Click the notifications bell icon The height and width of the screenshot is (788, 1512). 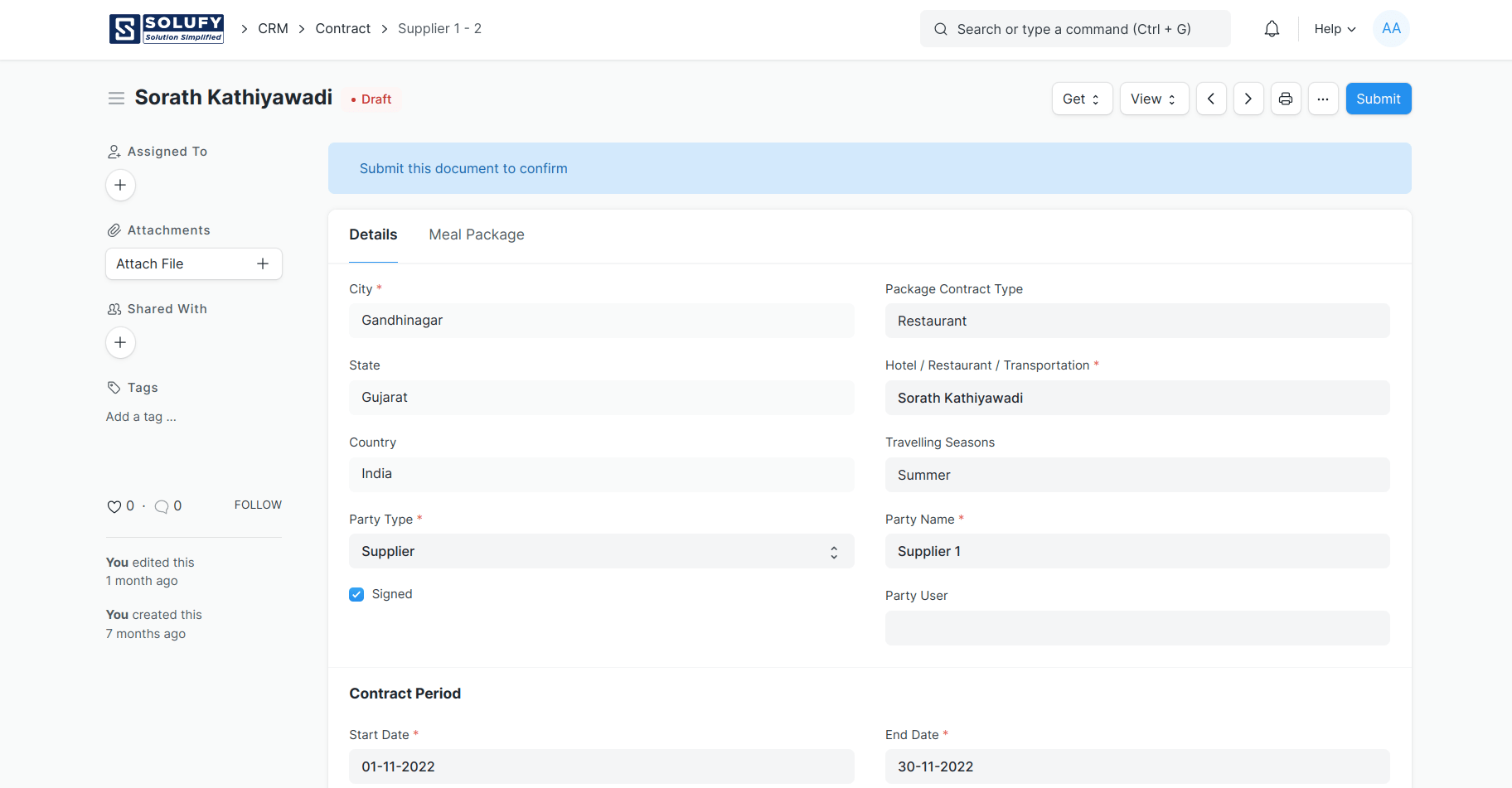[1272, 29]
